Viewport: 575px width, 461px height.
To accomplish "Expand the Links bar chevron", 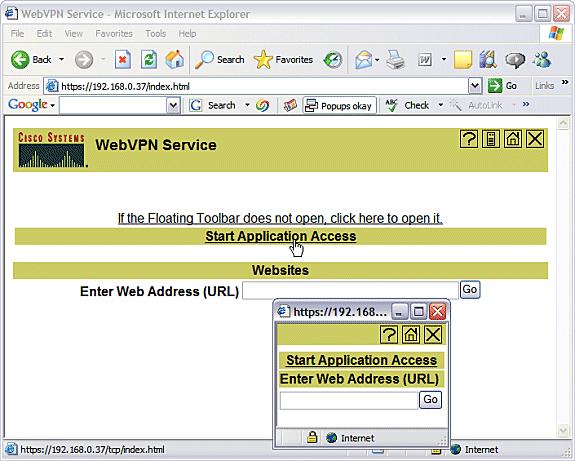I will pos(565,82).
